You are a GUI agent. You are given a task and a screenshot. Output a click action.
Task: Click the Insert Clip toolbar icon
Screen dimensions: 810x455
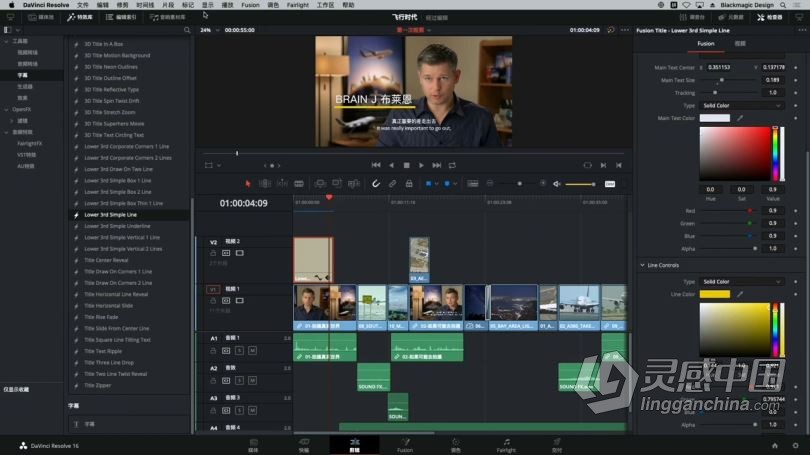320,184
